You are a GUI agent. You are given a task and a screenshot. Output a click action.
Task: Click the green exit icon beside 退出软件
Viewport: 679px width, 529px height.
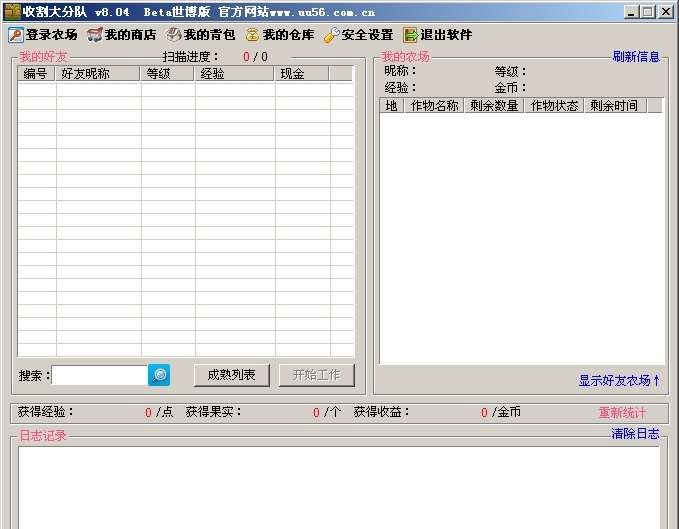pyautogui.click(x=410, y=35)
